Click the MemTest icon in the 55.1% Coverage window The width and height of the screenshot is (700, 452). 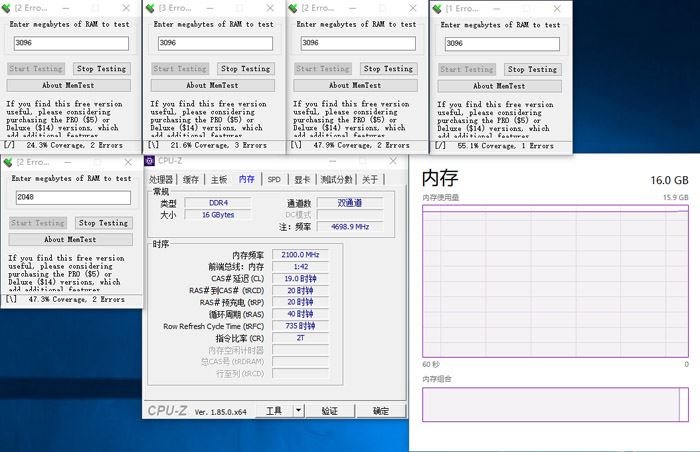[438, 8]
